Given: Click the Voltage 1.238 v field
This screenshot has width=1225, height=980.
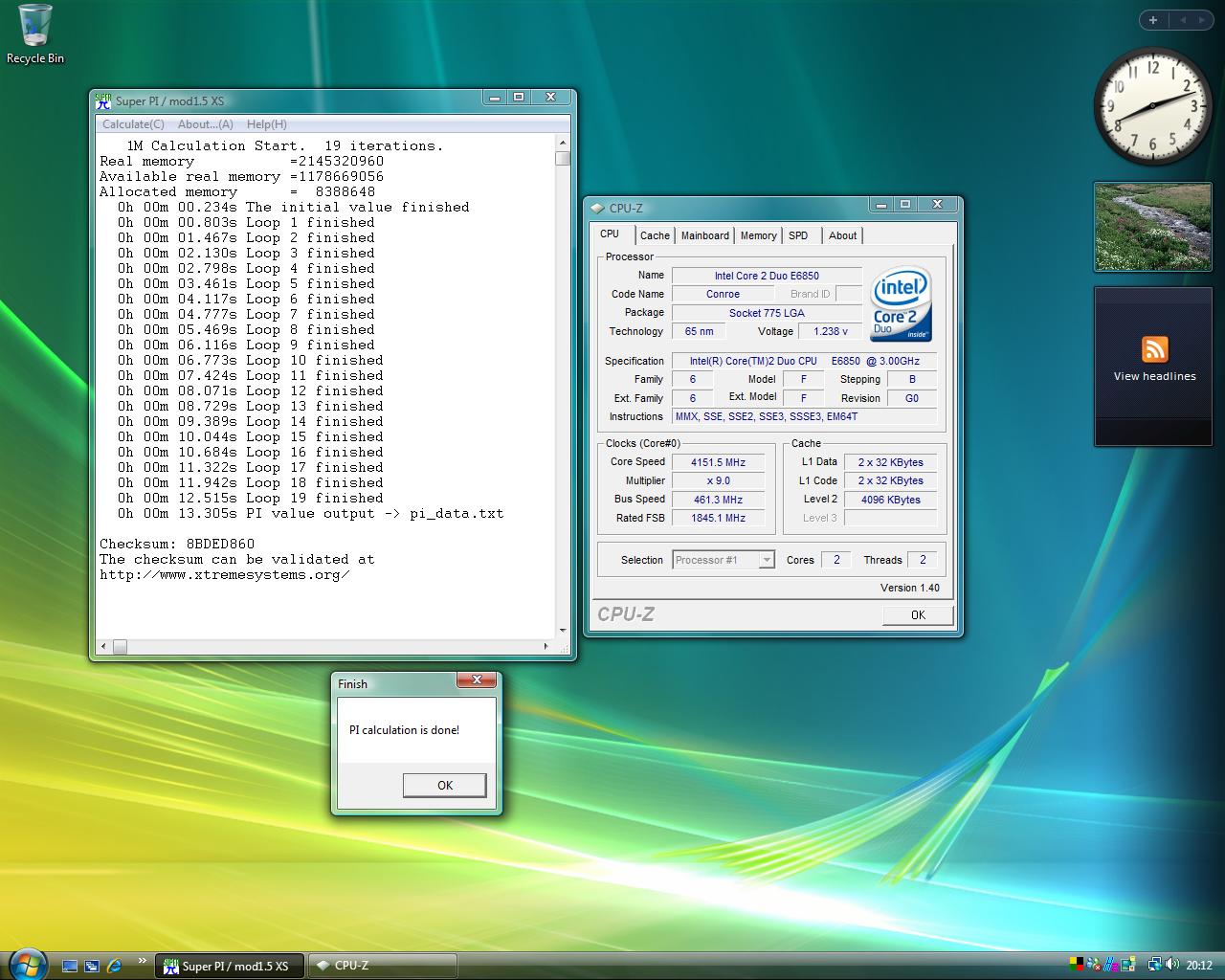Looking at the screenshot, I should [831, 331].
